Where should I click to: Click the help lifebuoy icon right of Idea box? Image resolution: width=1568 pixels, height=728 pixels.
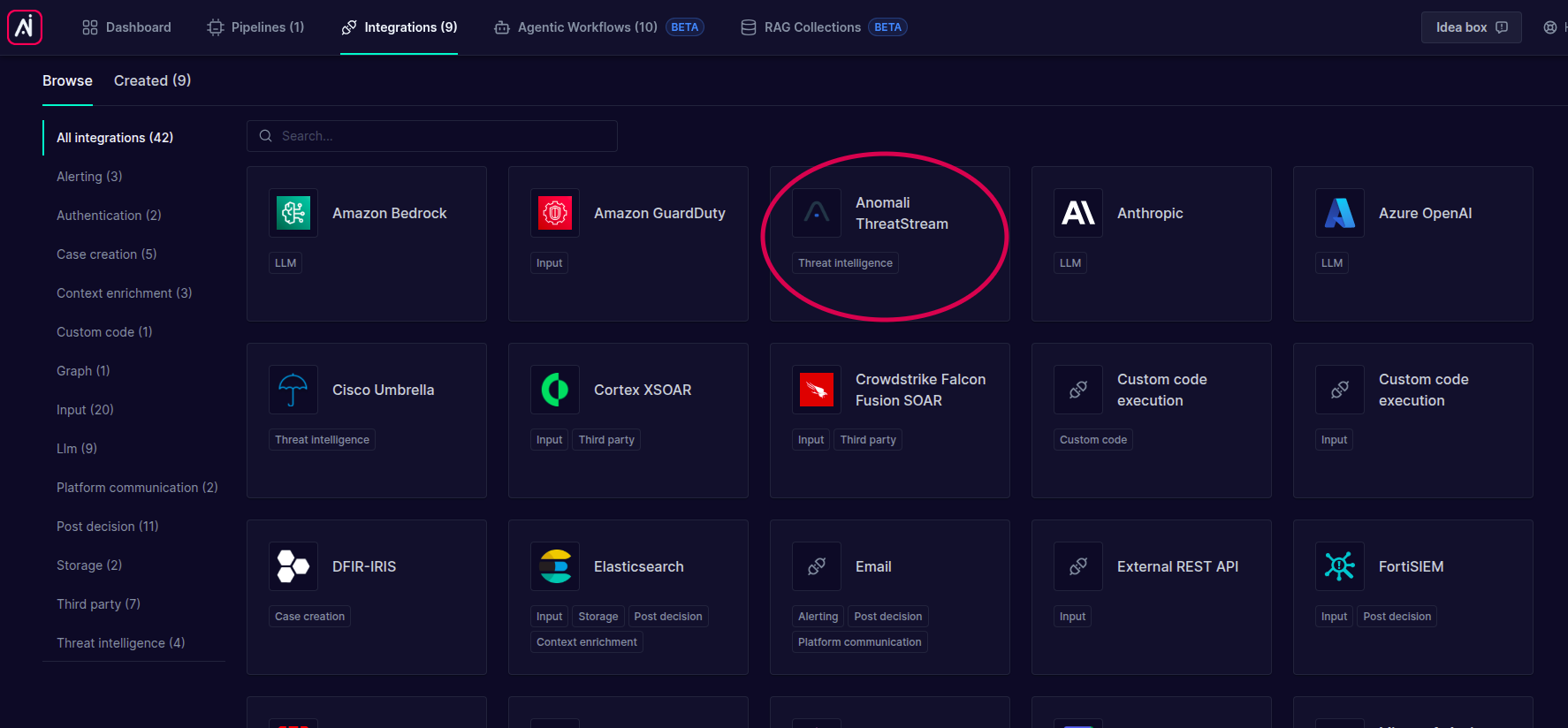tap(1550, 27)
